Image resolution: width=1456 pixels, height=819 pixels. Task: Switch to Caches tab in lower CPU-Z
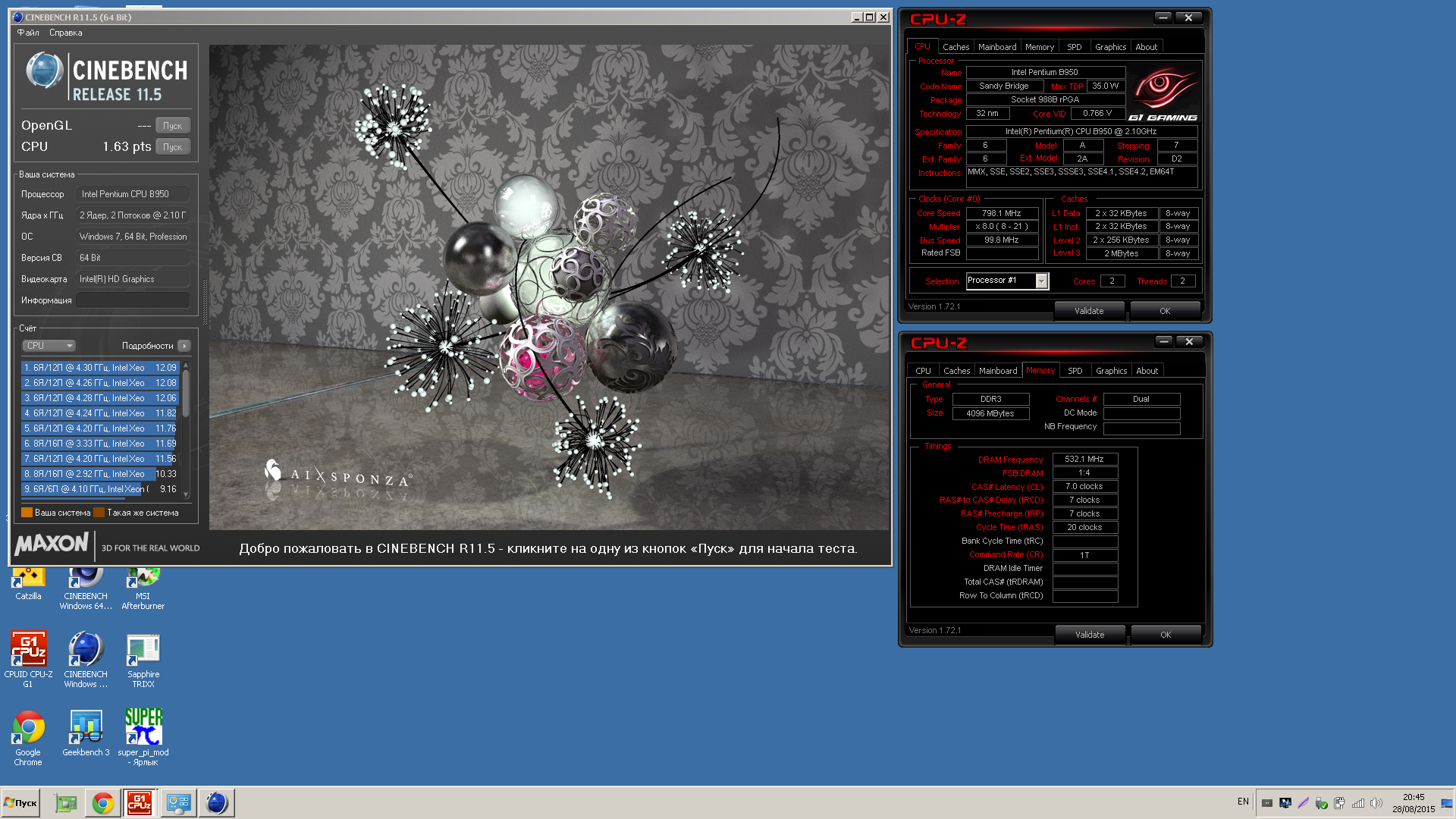pos(956,371)
